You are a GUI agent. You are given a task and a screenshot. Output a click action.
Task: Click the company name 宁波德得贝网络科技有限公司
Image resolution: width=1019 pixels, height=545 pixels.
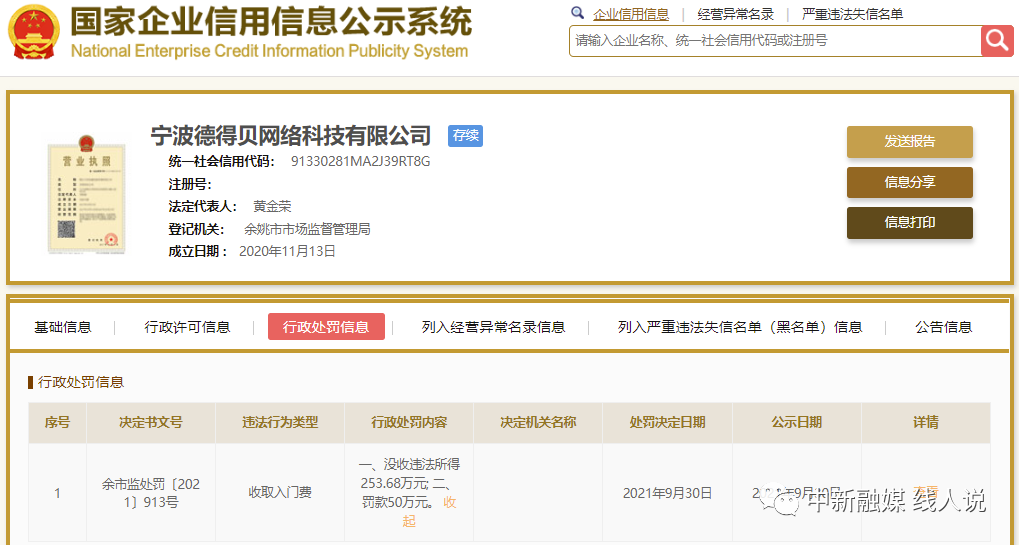coord(290,135)
